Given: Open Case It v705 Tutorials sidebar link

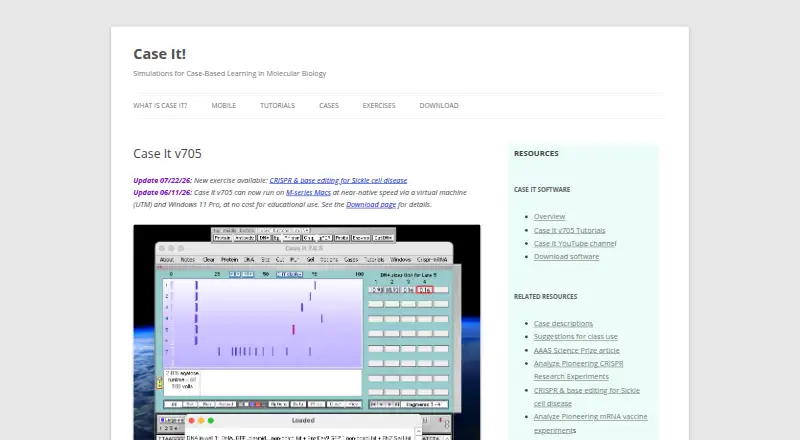Looking at the screenshot, I should [x=569, y=230].
